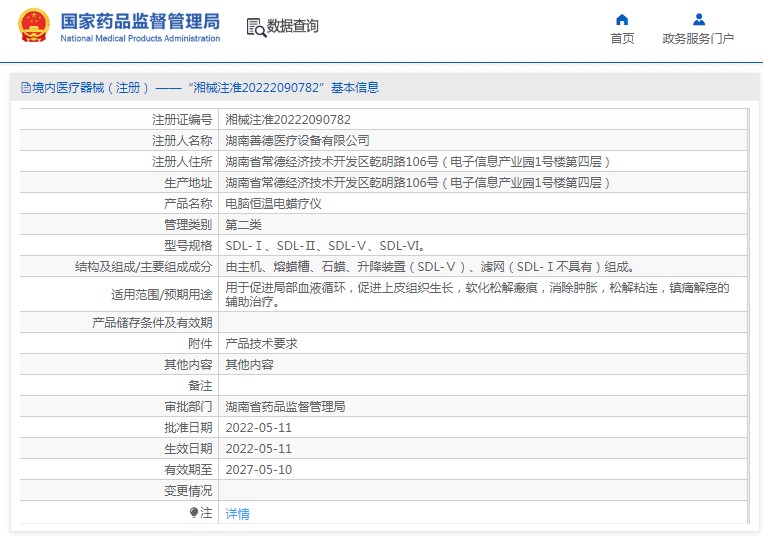This screenshot has height=536, width=763.
Task: Click the 数据查询 title text
Action: 292,26
